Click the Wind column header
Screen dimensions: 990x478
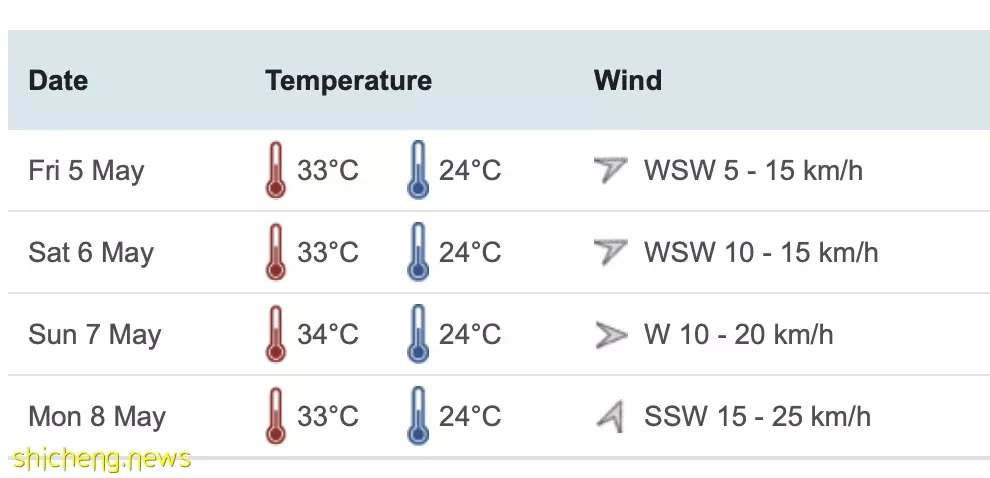click(x=628, y=80)
